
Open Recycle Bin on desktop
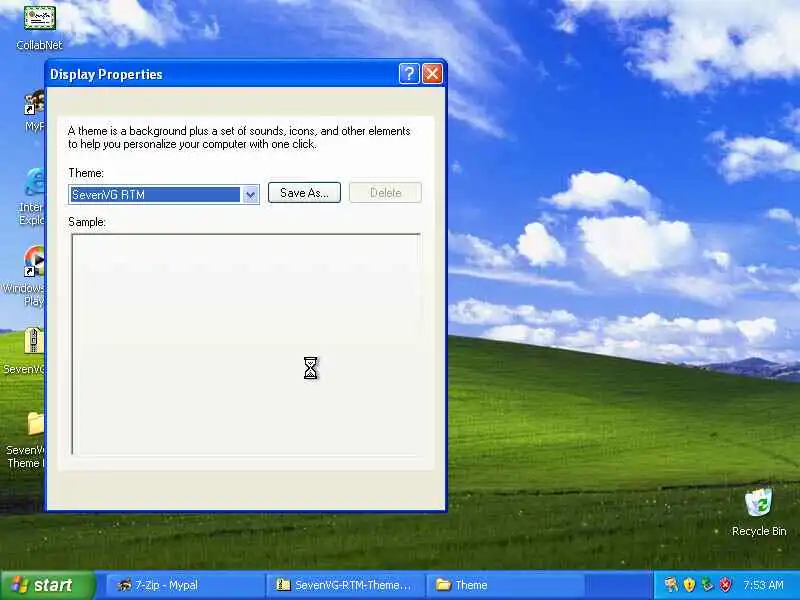(x=759, y=513)
